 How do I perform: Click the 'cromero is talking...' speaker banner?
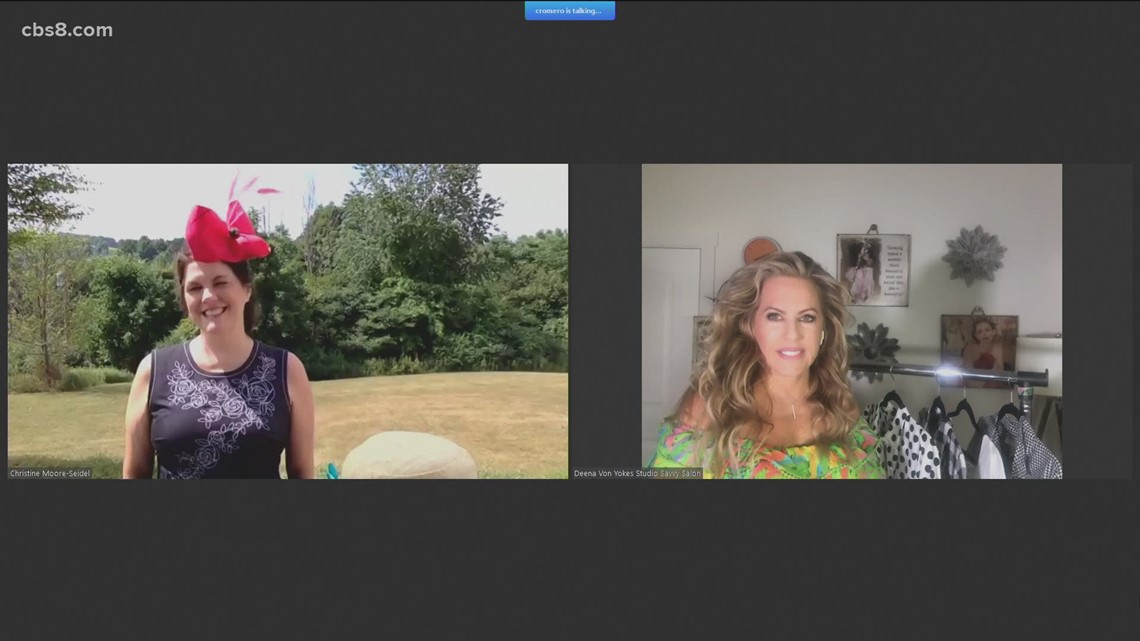569,11
